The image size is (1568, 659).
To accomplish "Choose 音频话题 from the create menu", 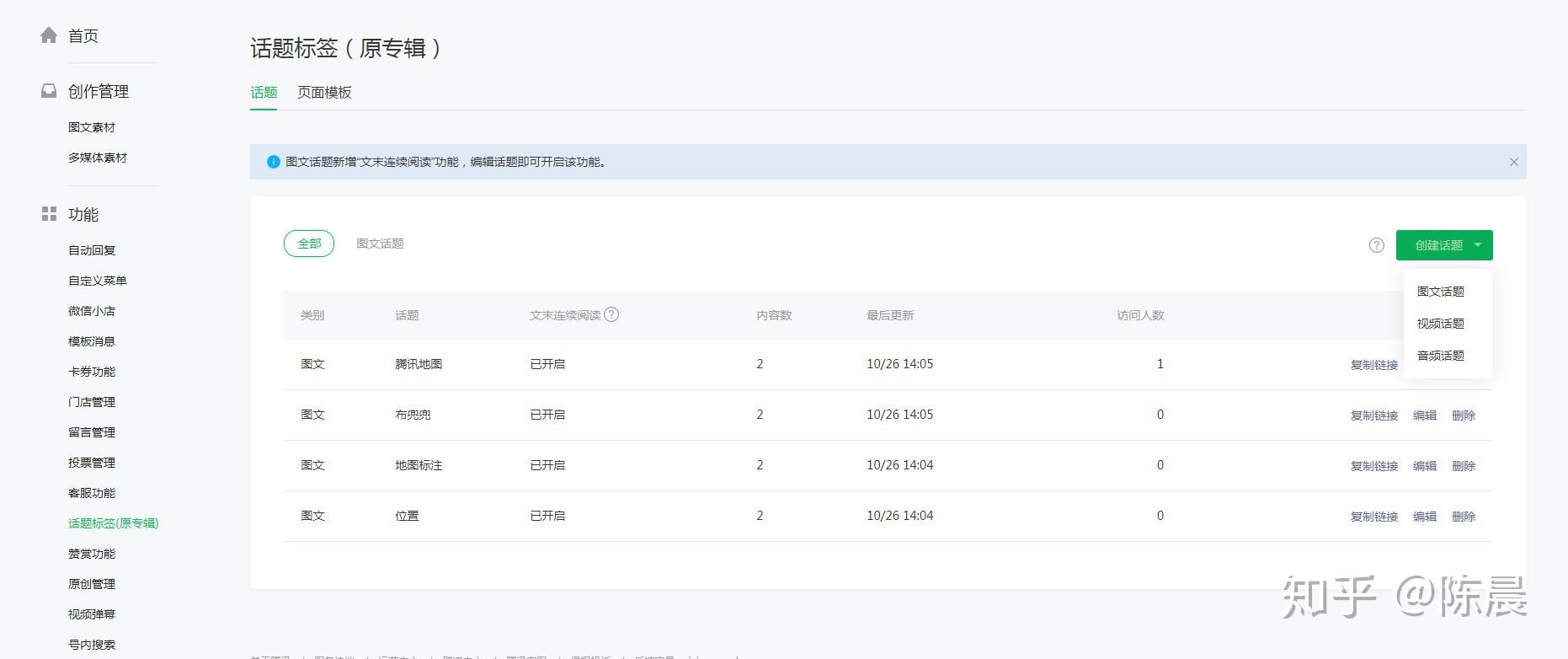I will click(1440, 356).
